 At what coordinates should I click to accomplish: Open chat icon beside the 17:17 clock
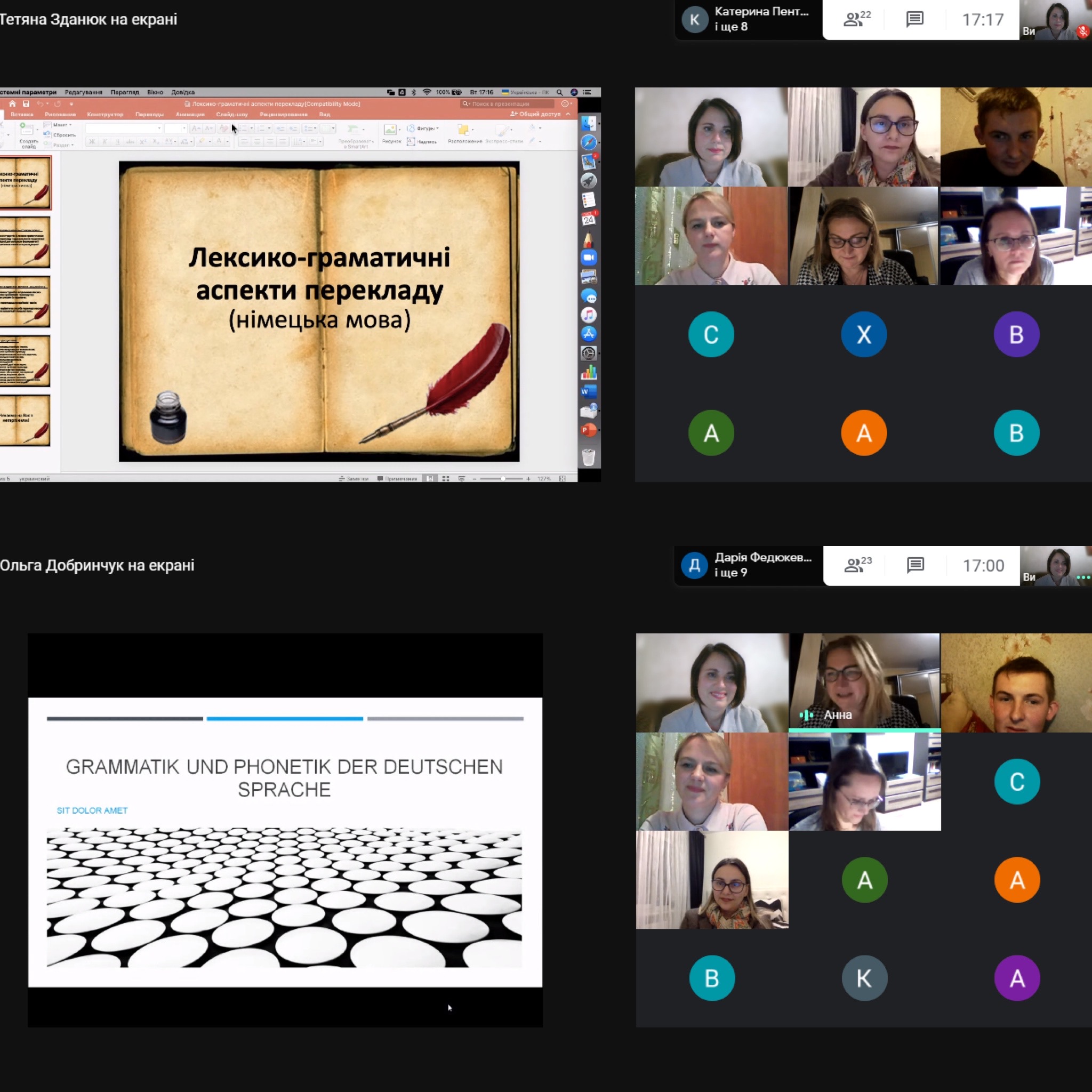pyautogui.click(x=914, y=20)
